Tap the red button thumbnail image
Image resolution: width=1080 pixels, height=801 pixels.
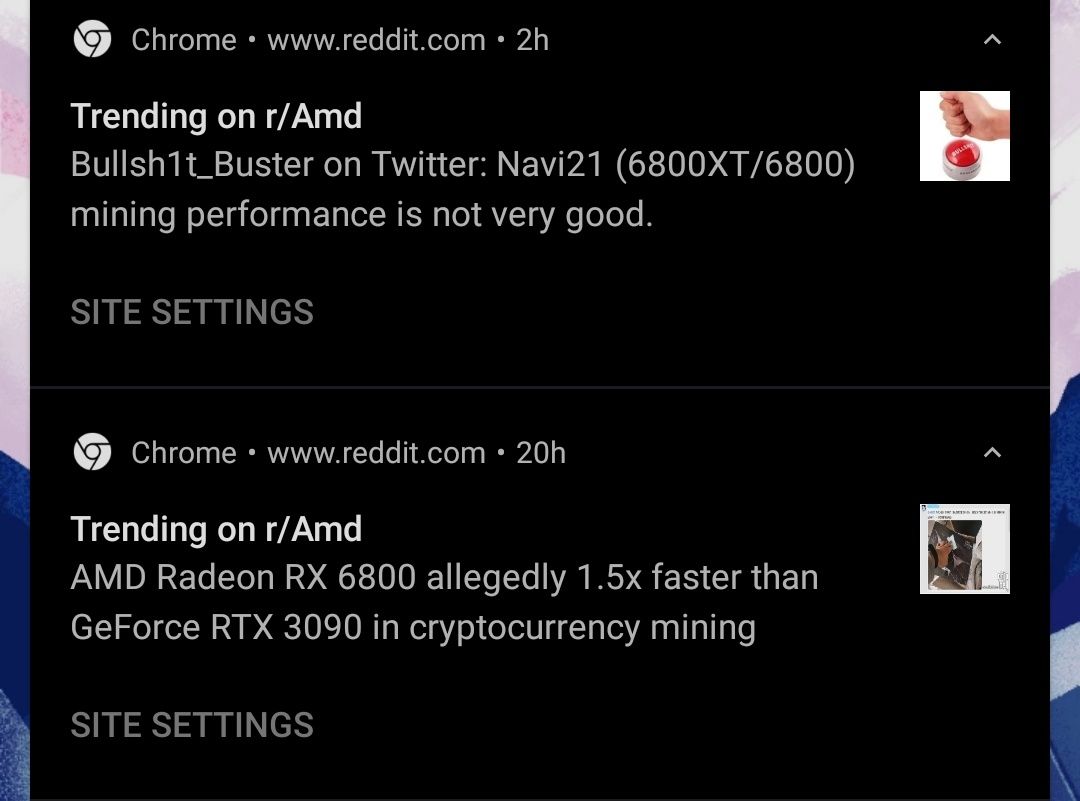coord(964,136)
